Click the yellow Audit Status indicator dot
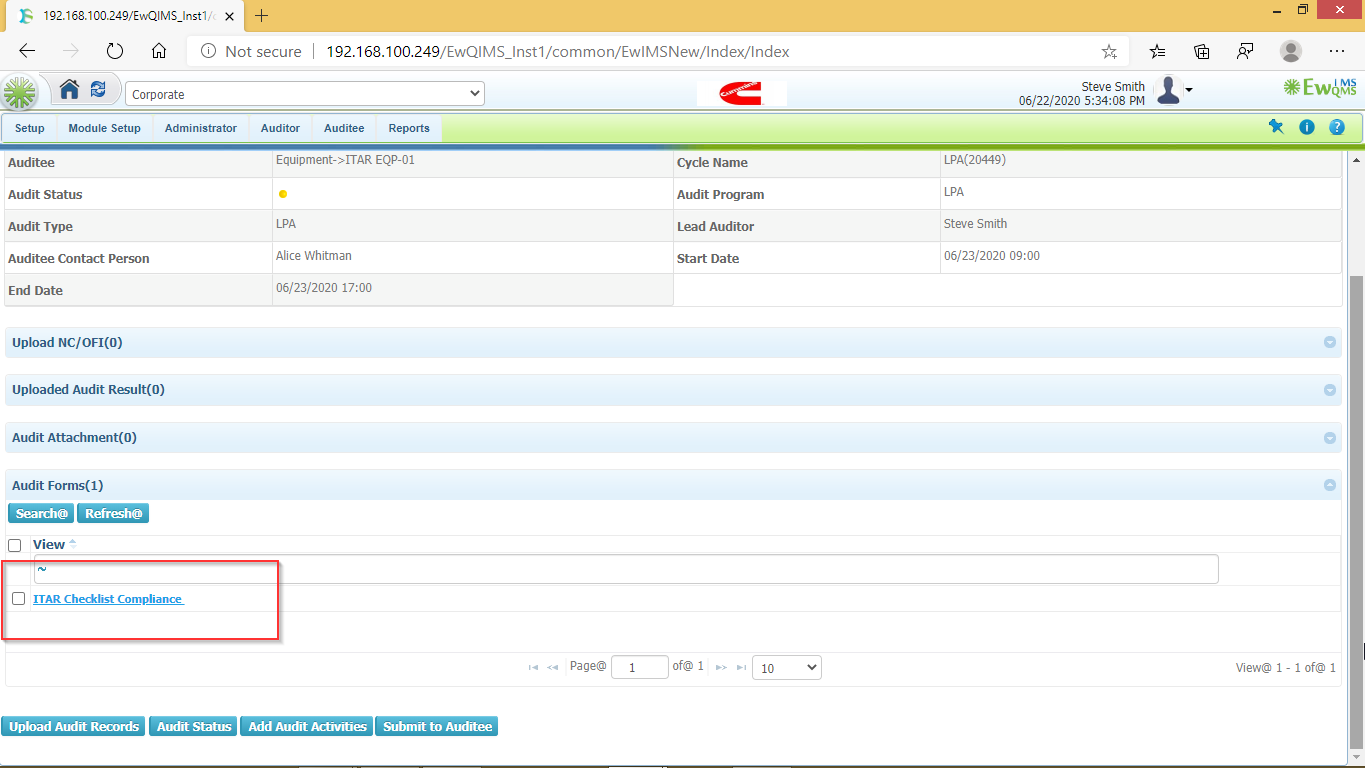Viewport: 1365px width, 768px height. [283, 194]
